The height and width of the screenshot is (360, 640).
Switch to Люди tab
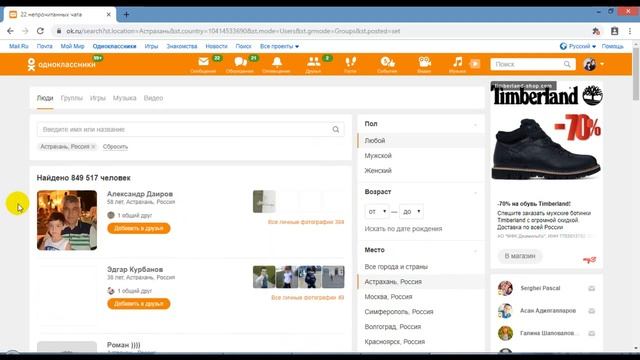[x=45, y=98]
